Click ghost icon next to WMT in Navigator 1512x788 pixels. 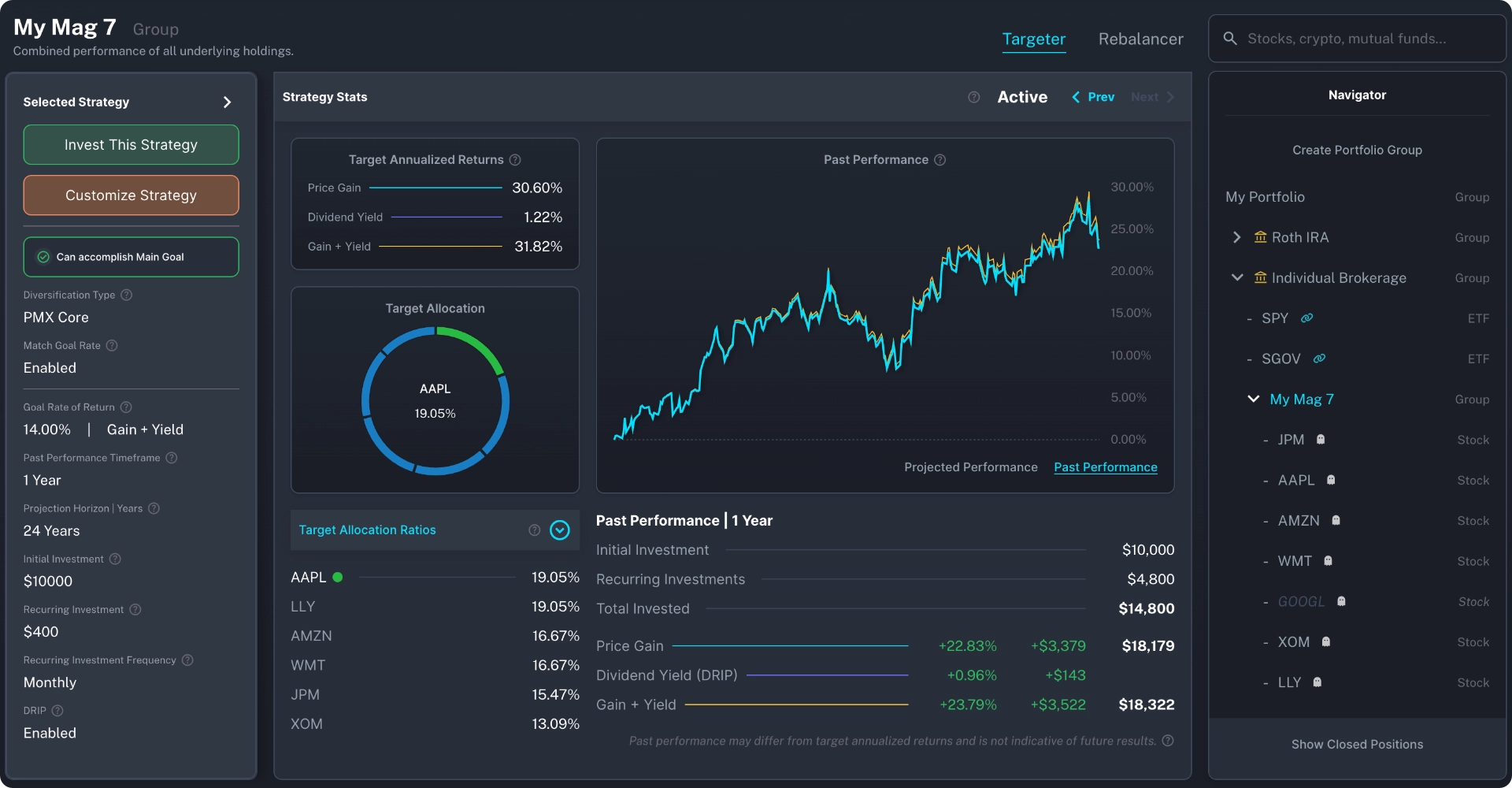point(1328,561)
